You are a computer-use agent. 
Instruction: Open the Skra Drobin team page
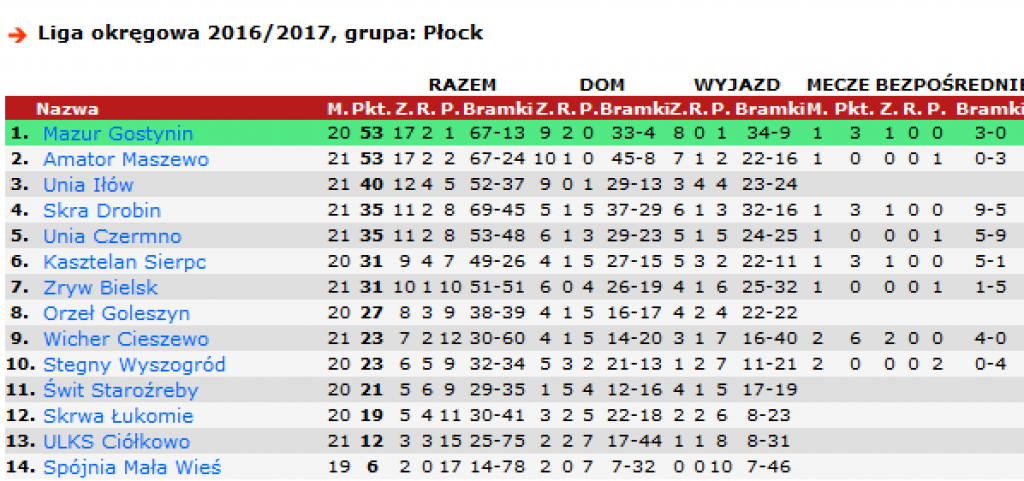point(102,211)
